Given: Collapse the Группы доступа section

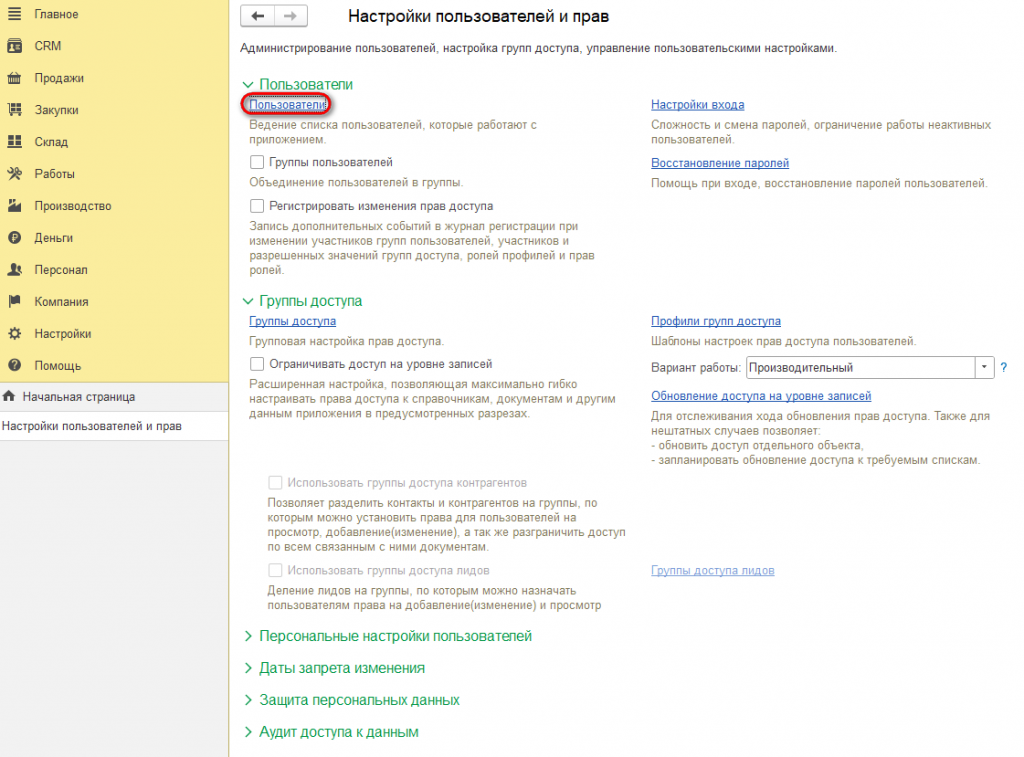Looking at the screenshot, I should pyautogui.click(x=248, y=301).
